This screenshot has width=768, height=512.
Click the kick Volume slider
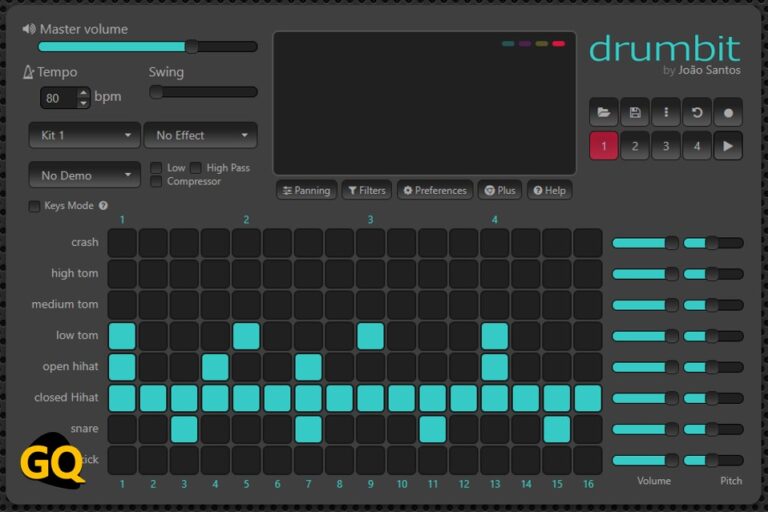645,460
